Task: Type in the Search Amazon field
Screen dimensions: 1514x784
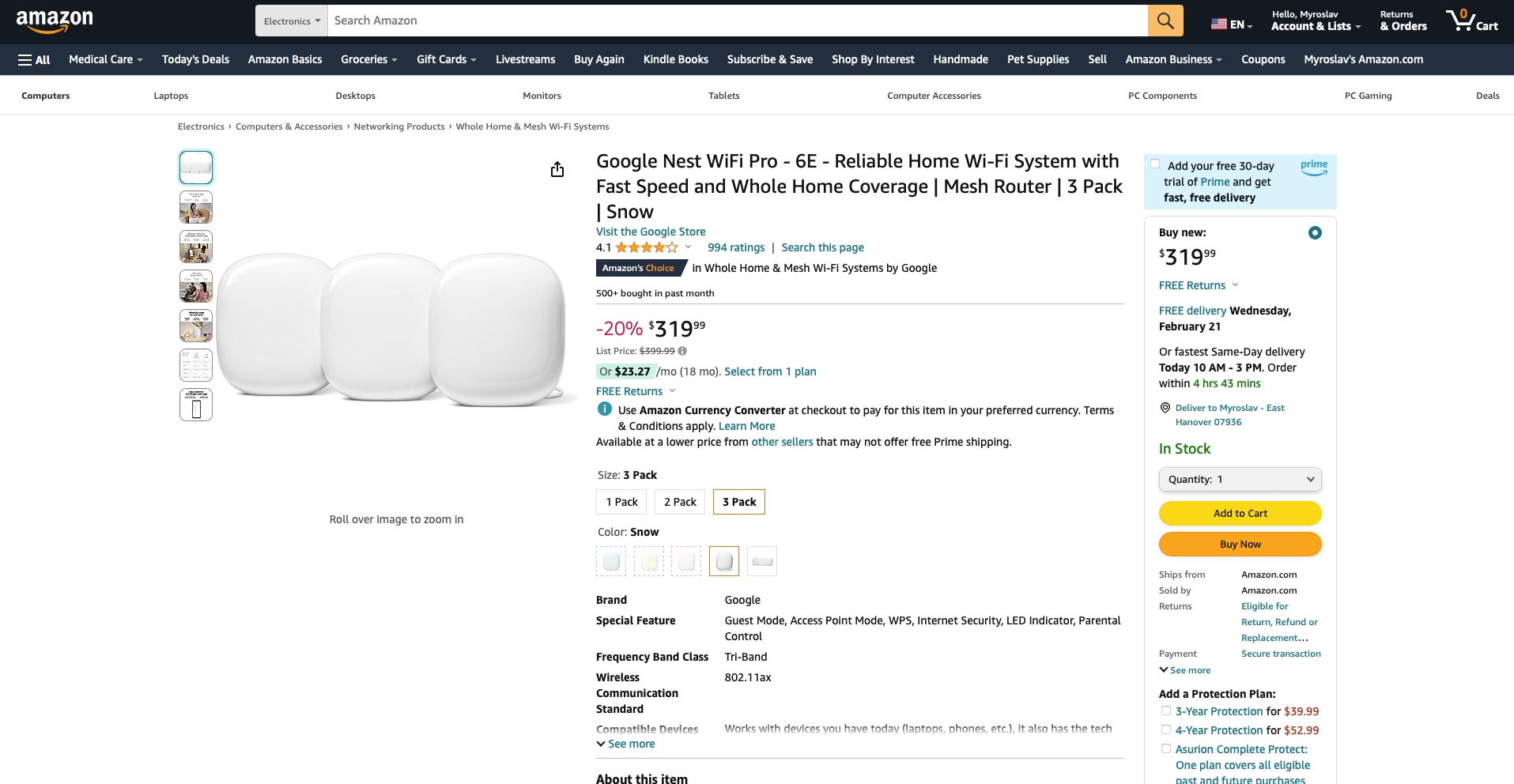Action: pyautogui.click(x=737, y=21)
